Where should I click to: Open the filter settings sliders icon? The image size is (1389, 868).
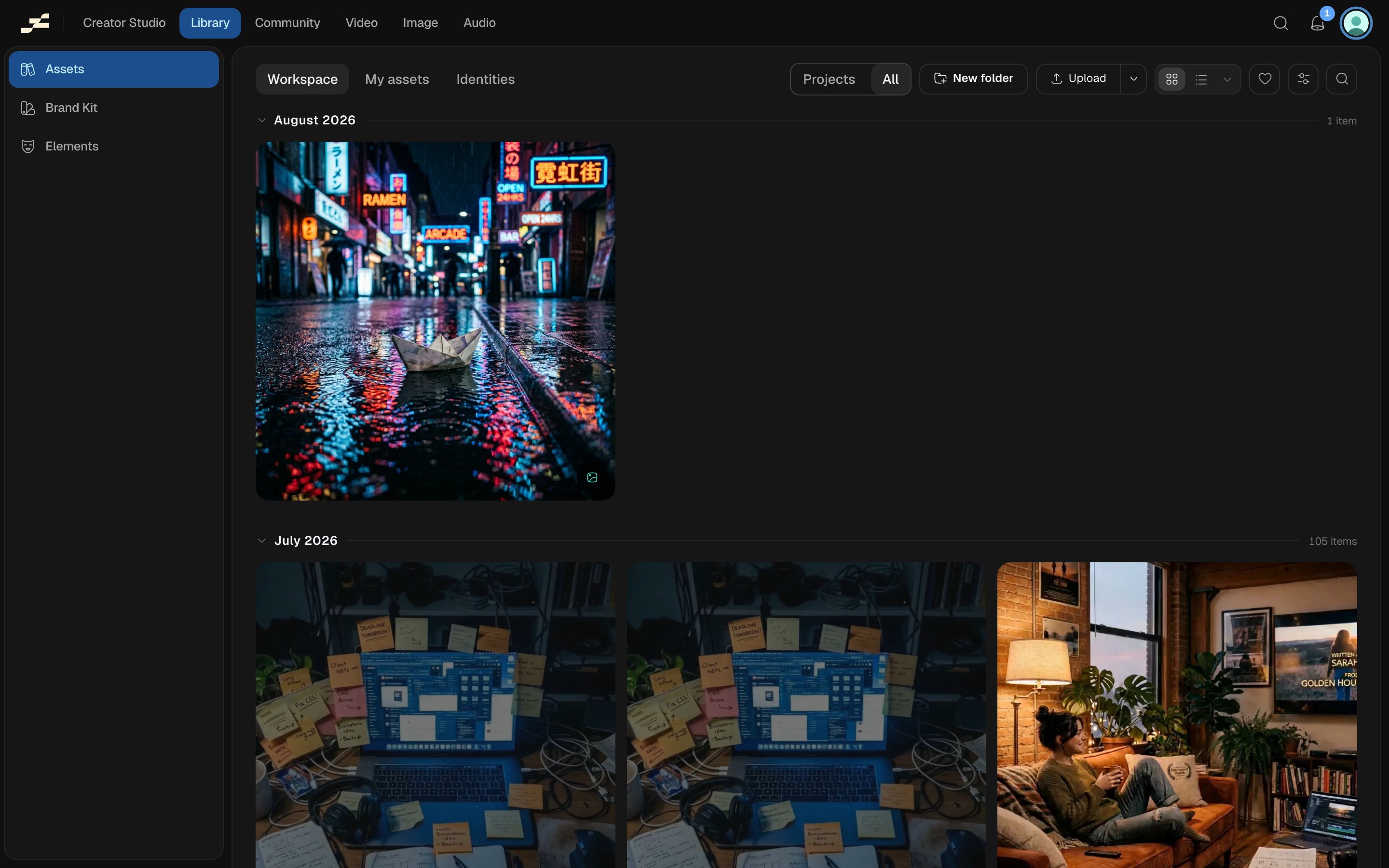pyautogui.click(x=1303, y=79)
